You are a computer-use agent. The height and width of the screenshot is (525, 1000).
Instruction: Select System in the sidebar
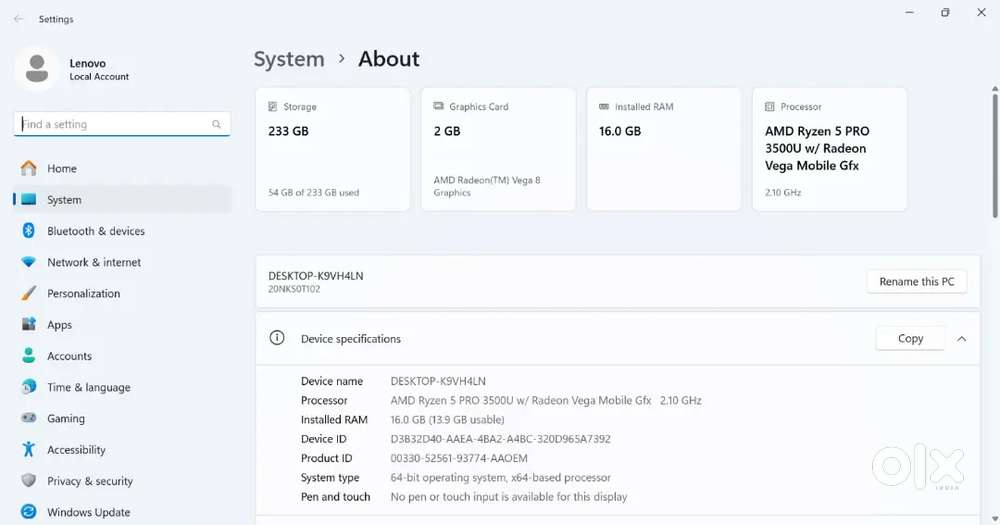pyautogui.click(x=64, y=200)
